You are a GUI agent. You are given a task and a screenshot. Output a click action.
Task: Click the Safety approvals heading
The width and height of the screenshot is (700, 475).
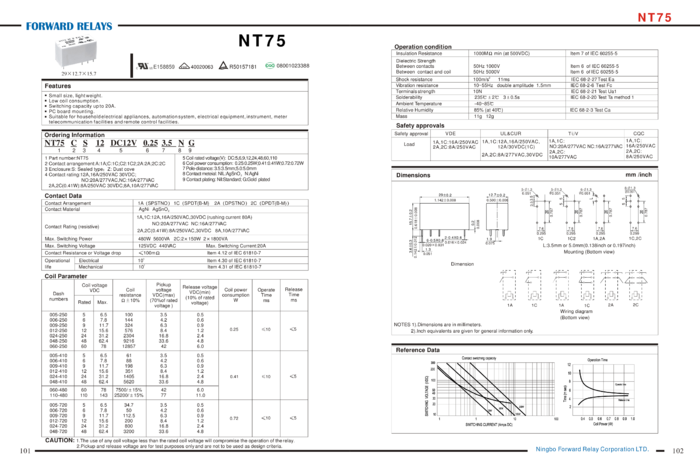420,125
